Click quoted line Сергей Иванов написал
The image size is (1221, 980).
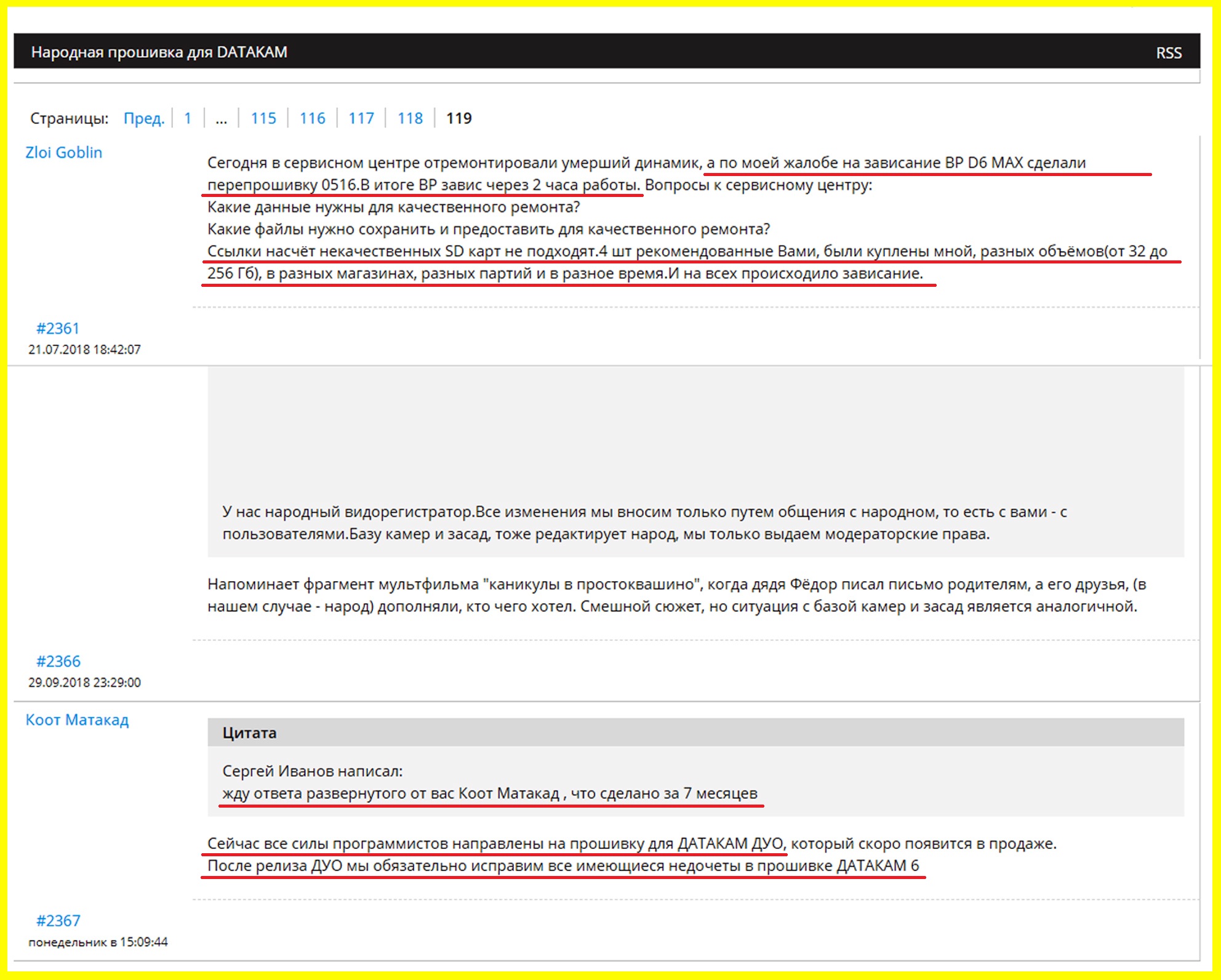[313, 771]
